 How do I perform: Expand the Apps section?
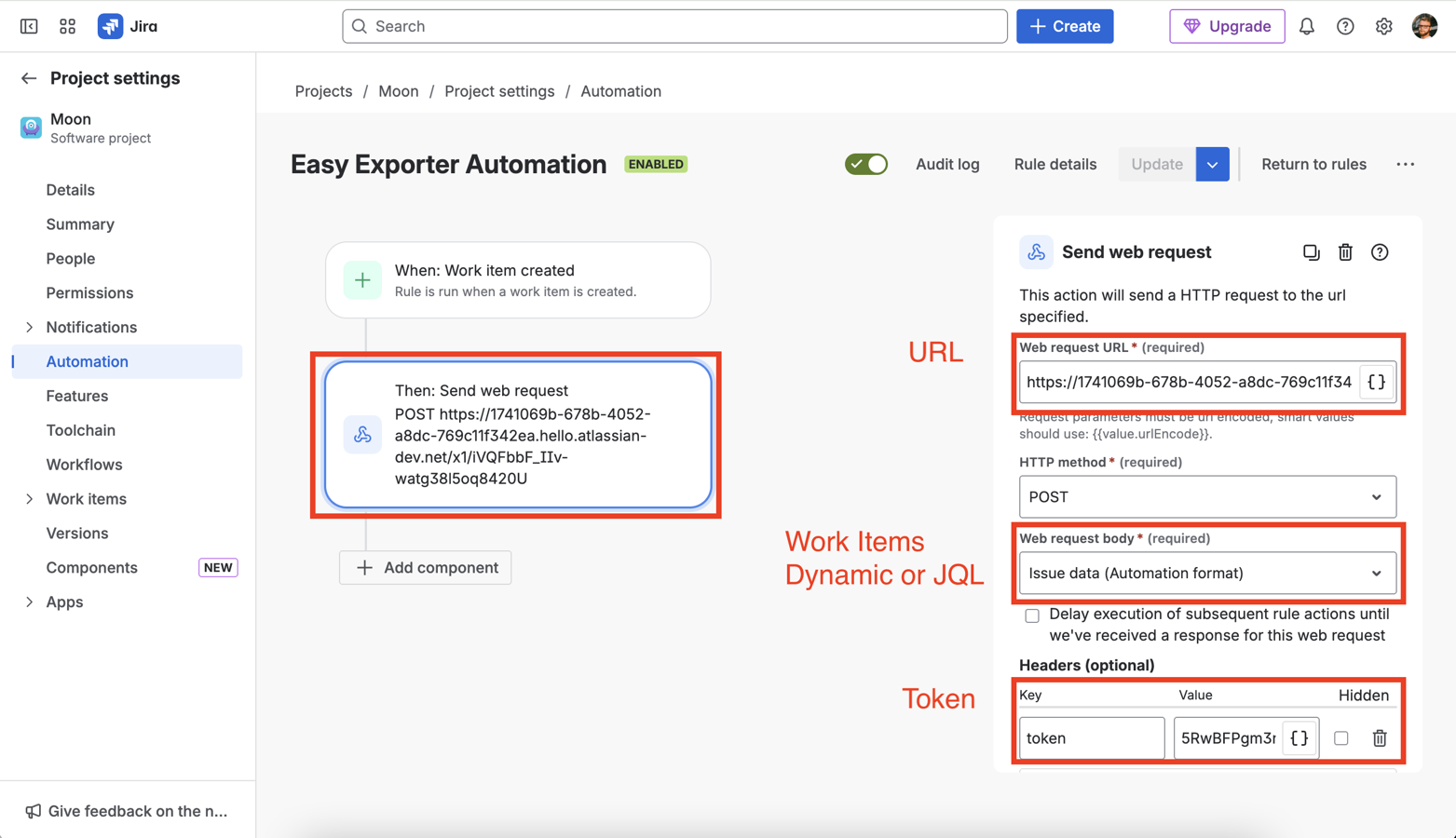click(30, 602)
